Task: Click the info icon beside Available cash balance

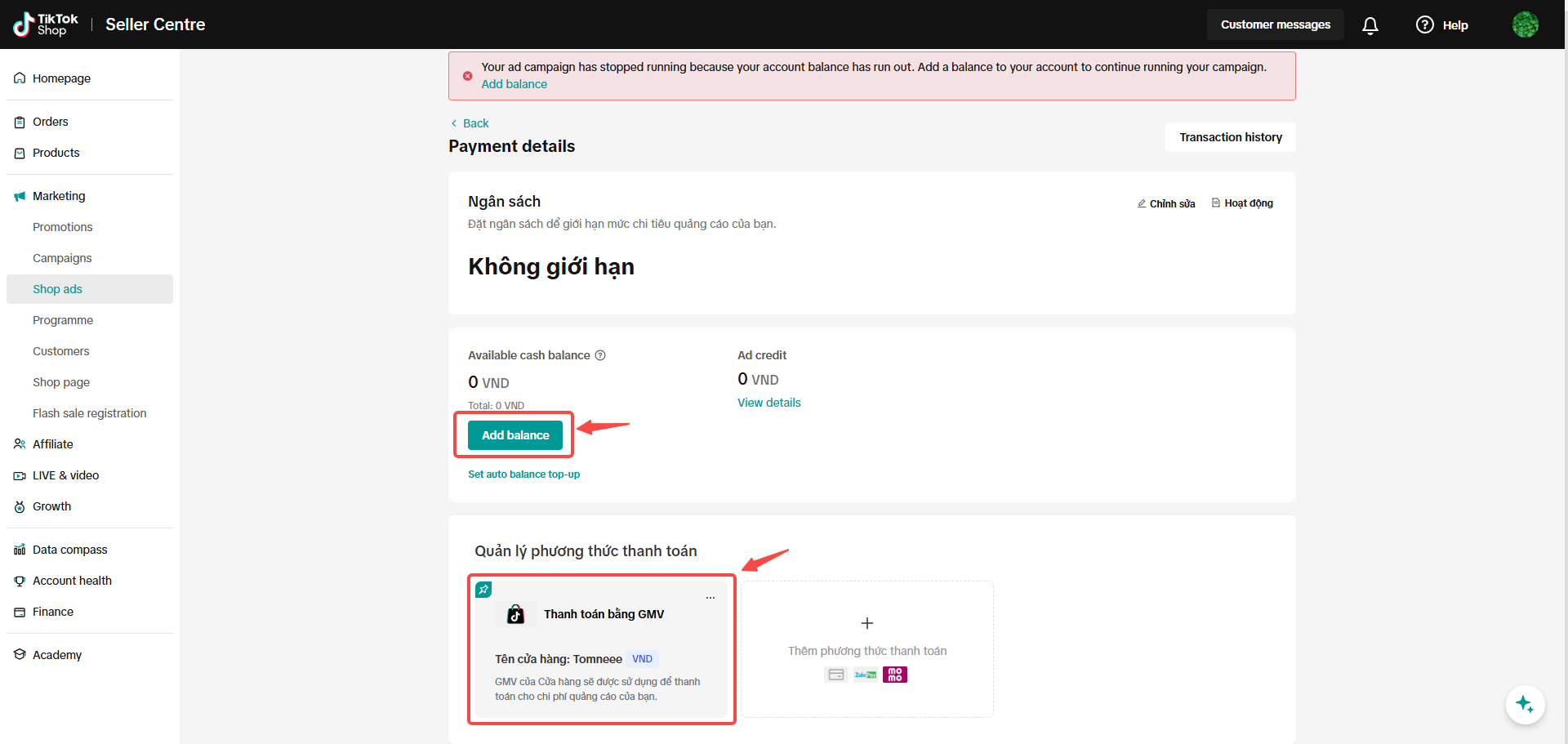Action: 600,355
